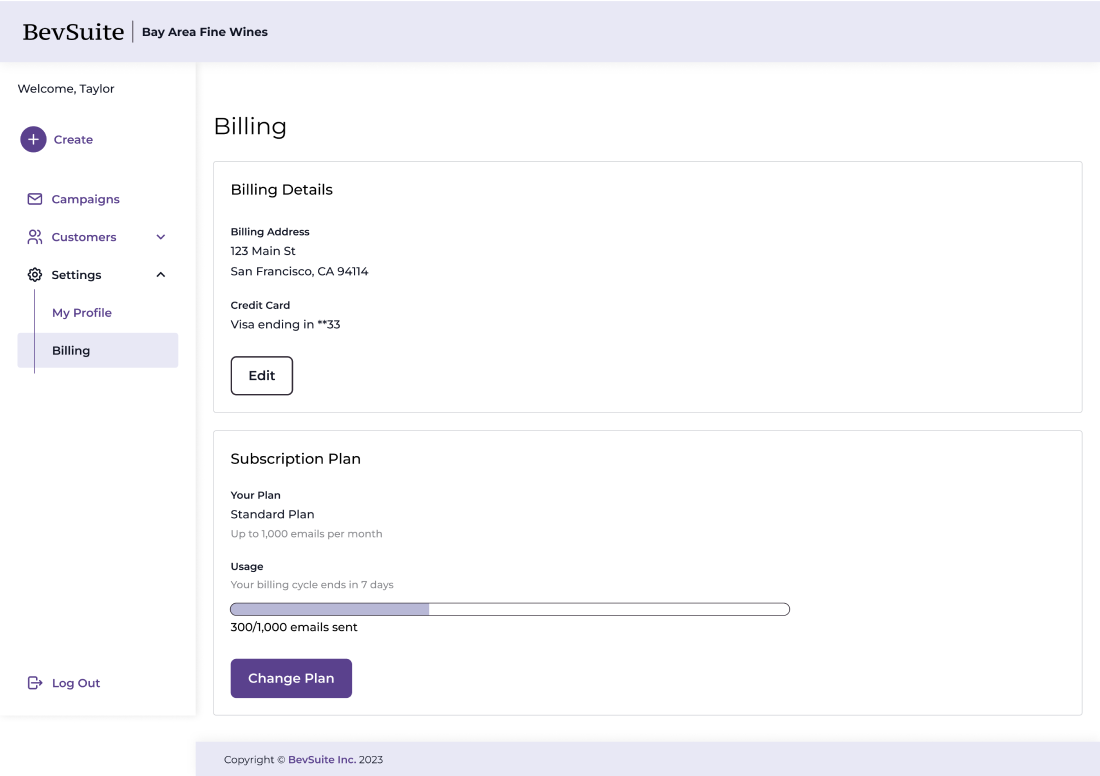Click Visa ending in **33 text

pyautogui.click(x=285, y=324)
